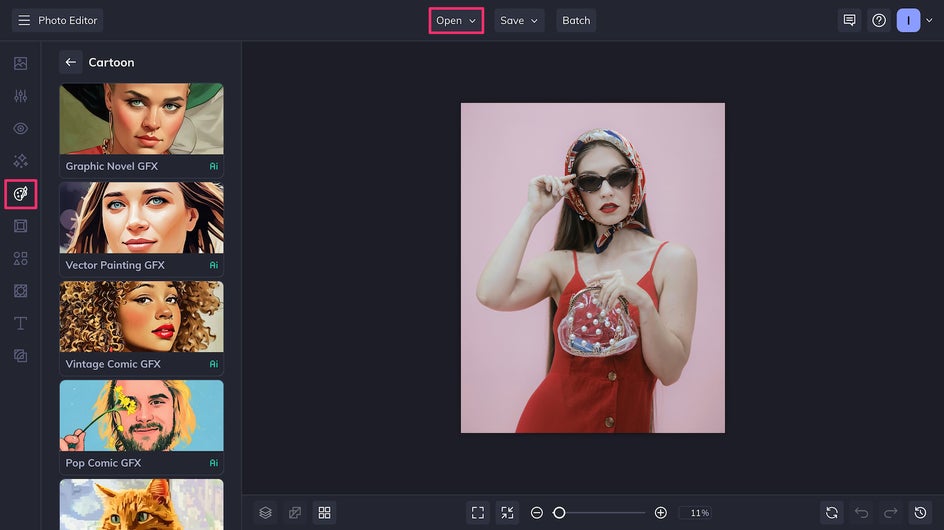Click the reset rotate arrows icon
Image resolution: width=944 pixels, height=530 pixels.
click(x=832, y=513)
